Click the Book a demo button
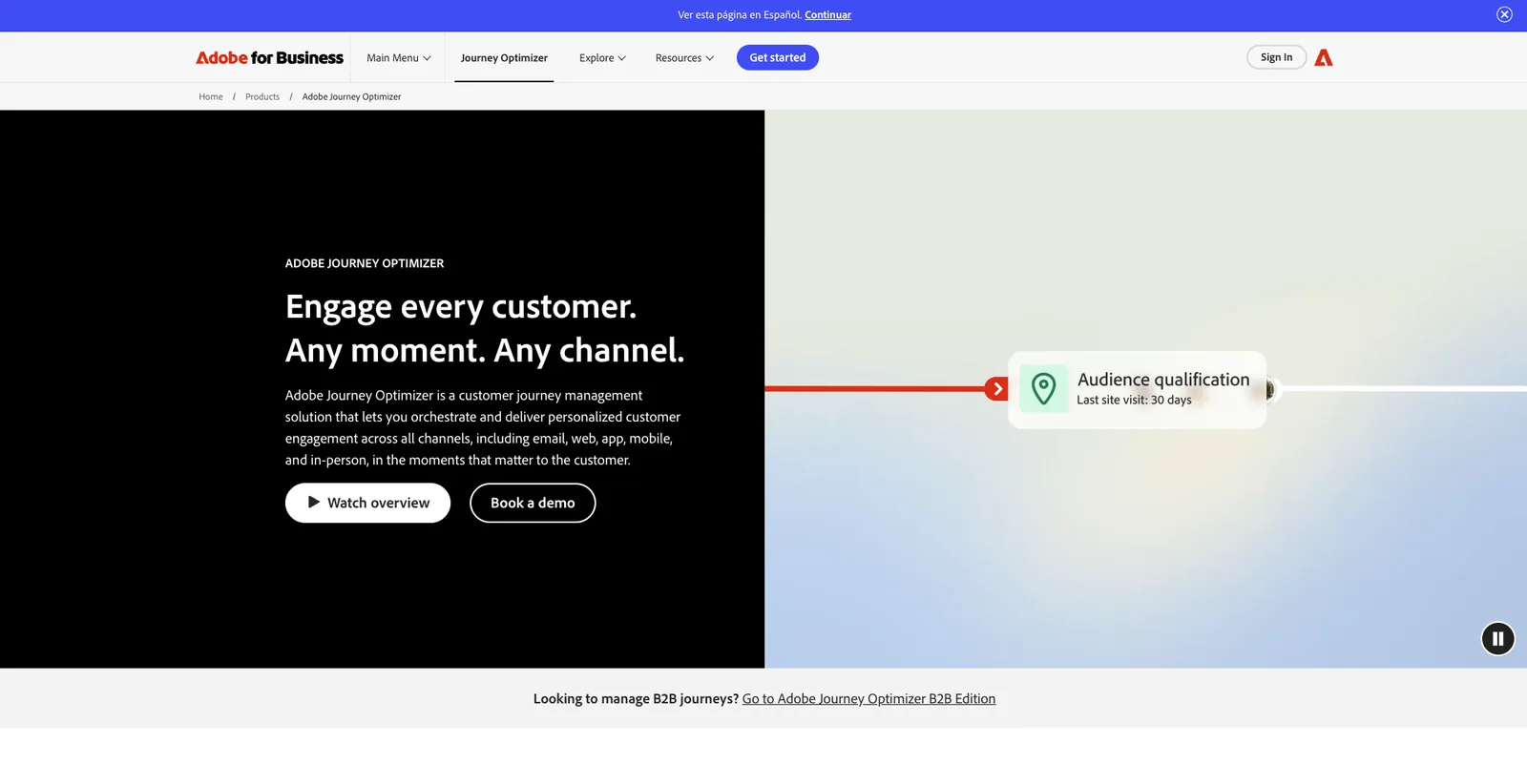The width and height of the screenshot is (1527, 784). 533,503
